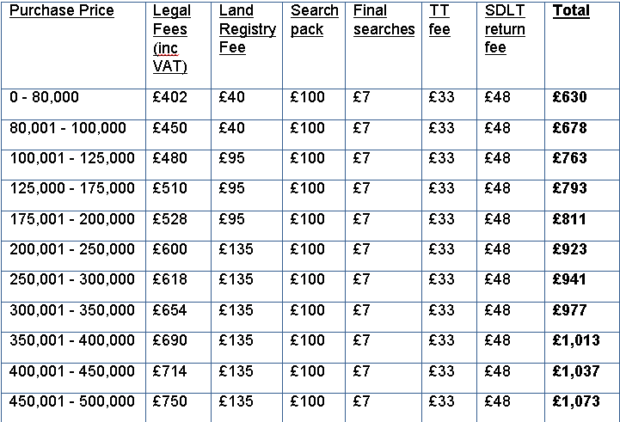Image resolution: width=620 pixels, height=422 pixels.
Task: Select the £941 total cell
Action: click(569, 279)
